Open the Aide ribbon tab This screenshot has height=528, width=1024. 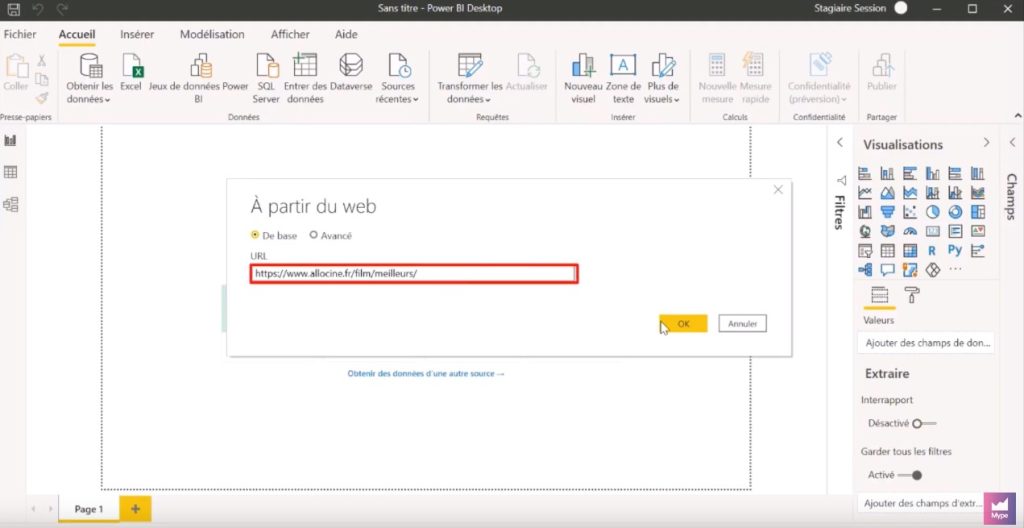(346, 35)
